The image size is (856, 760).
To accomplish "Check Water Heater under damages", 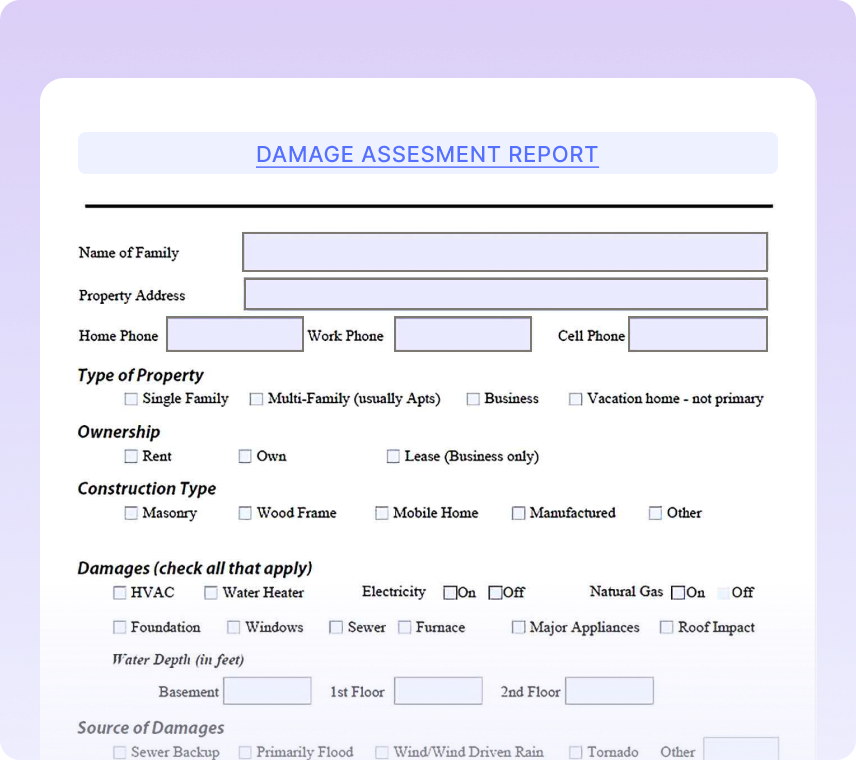I will 210,592.
